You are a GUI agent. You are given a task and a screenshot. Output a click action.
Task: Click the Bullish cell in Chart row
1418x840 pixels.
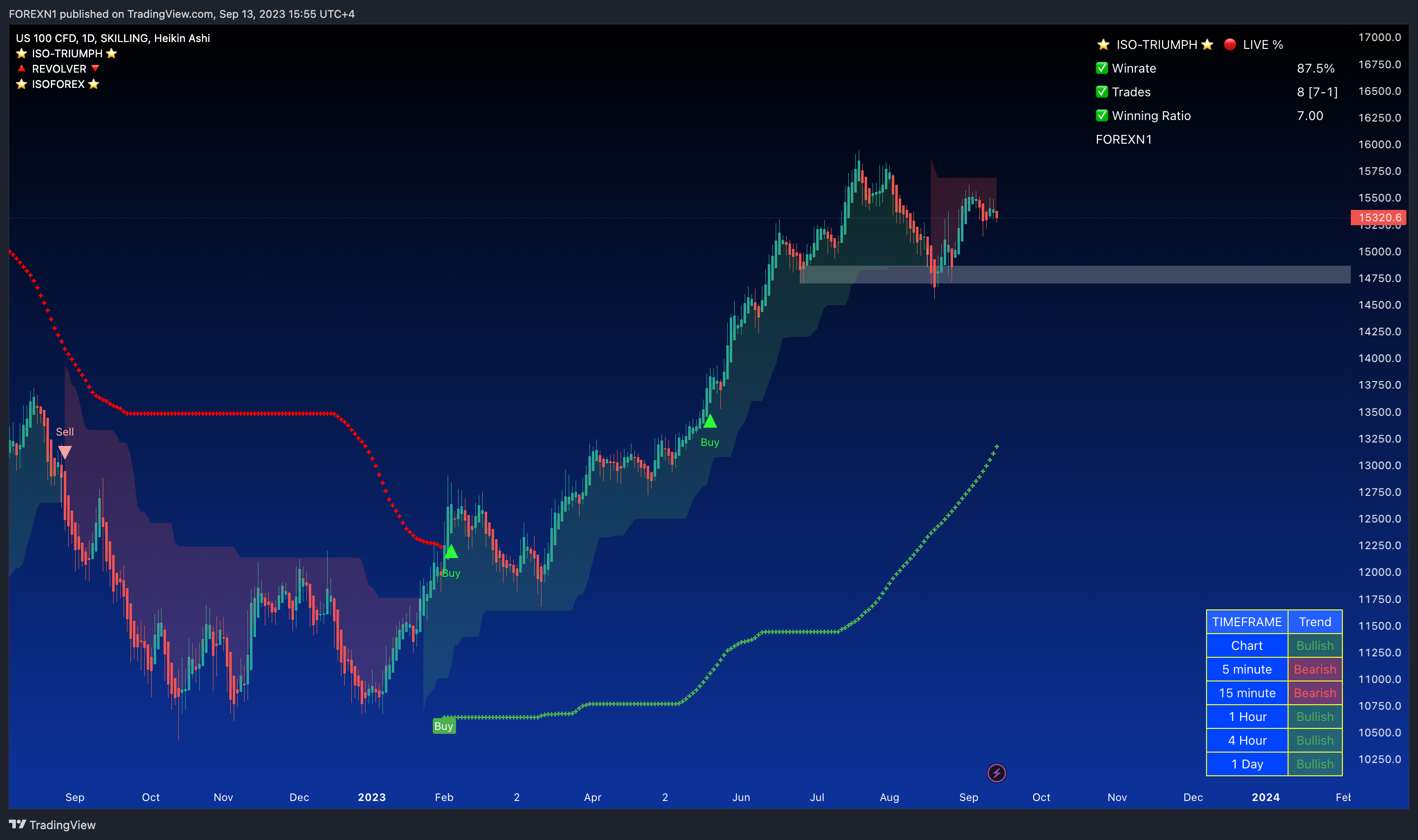pos(1315,645)
